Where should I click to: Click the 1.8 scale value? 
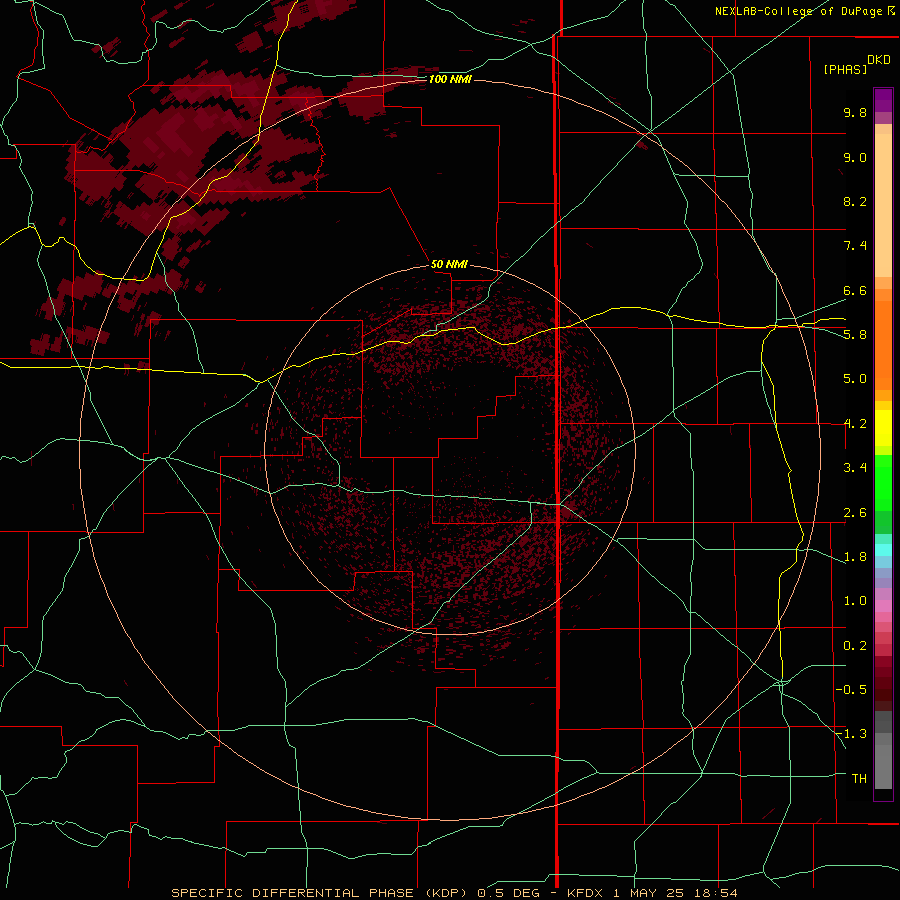point(855,557)
